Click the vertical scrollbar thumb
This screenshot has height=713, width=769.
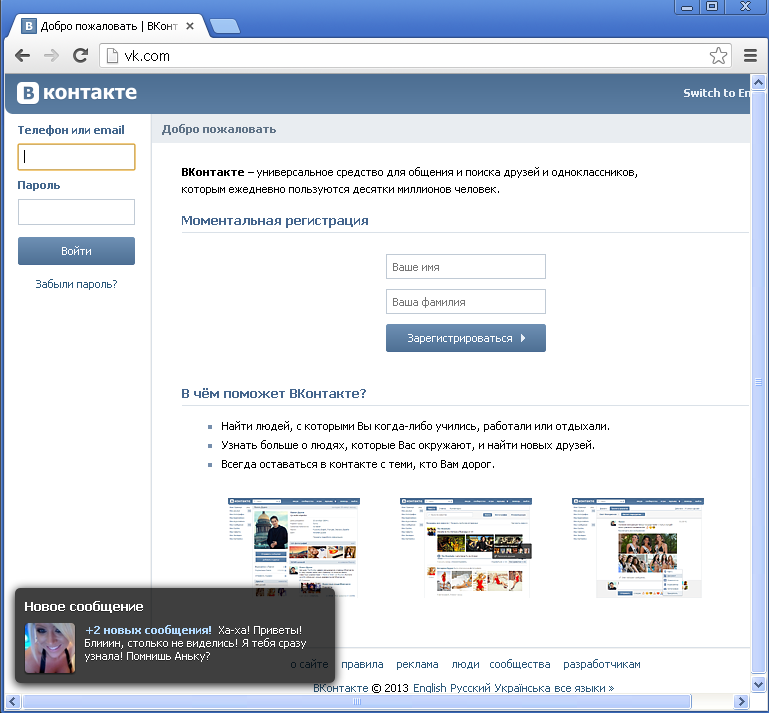758,382
